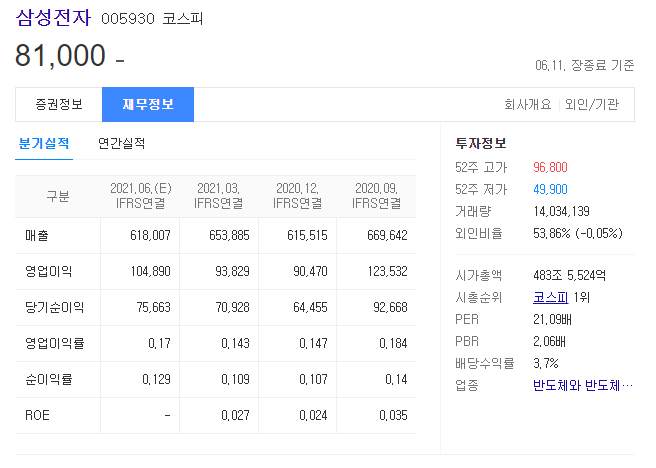
Task: Open the 삼성전자 stock title link
Action: tap(53, 18)
